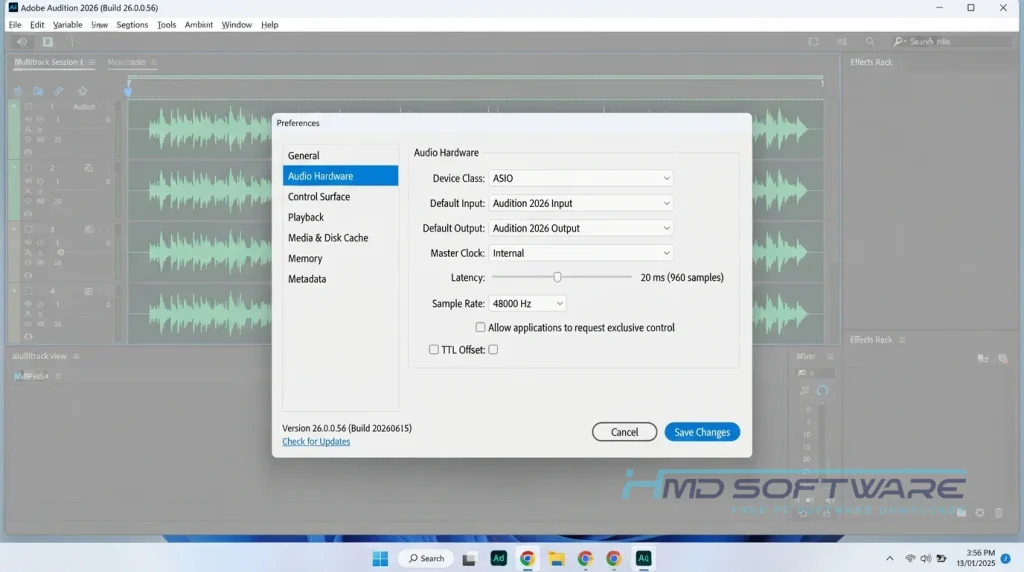Collapse track 1 using its expander arrow
This screenshot has width=1024, height=572.
pyautogui.click(x=14, y=106)
